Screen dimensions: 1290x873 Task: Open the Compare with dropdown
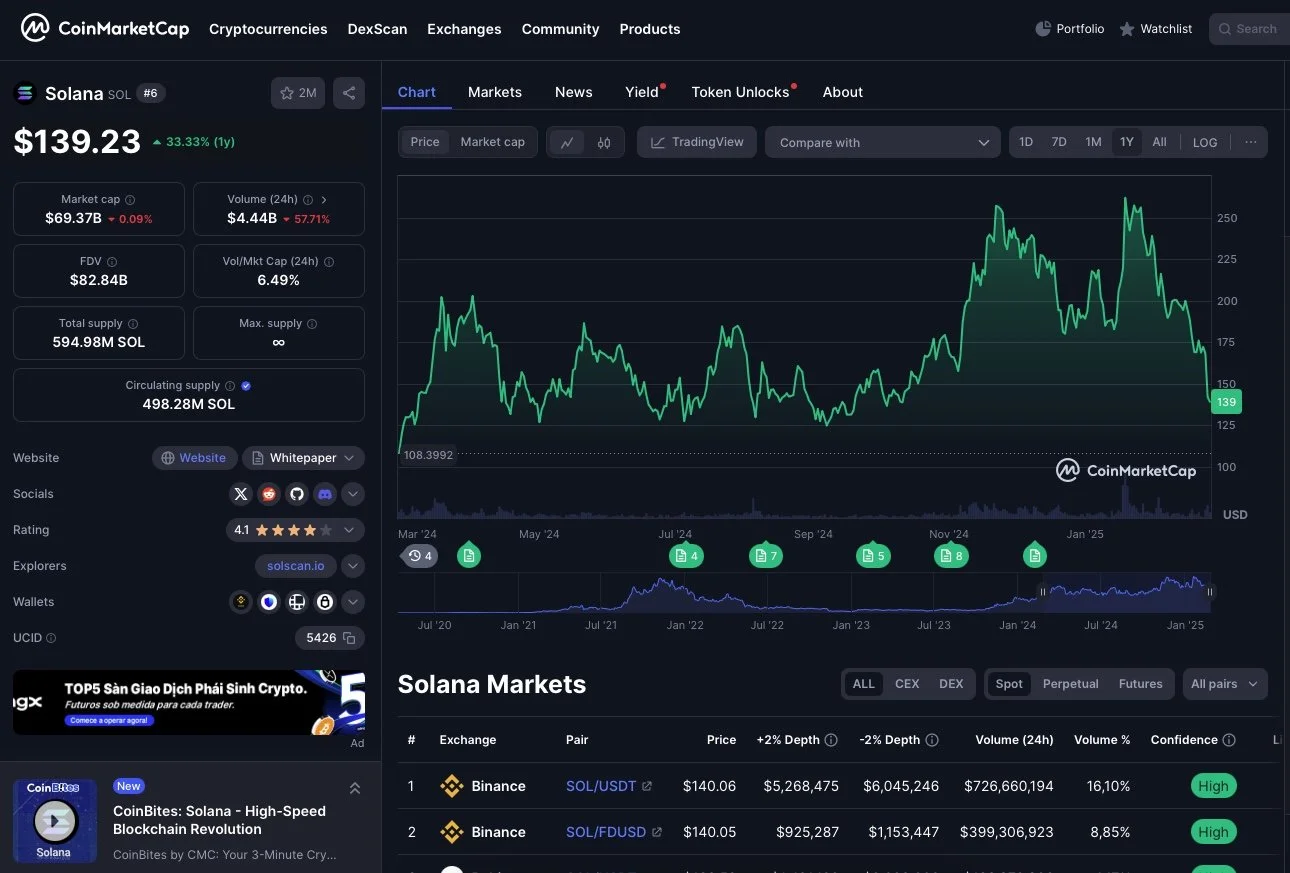tap(883, 142)
